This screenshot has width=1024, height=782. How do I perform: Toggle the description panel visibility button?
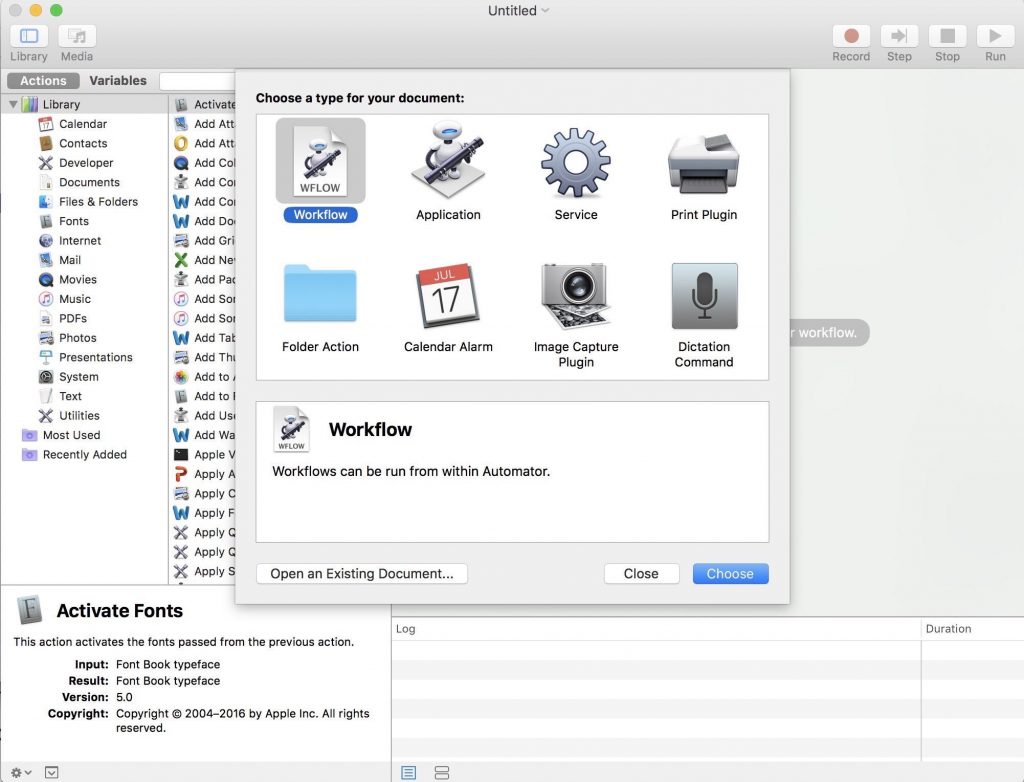tap(52, 772)
